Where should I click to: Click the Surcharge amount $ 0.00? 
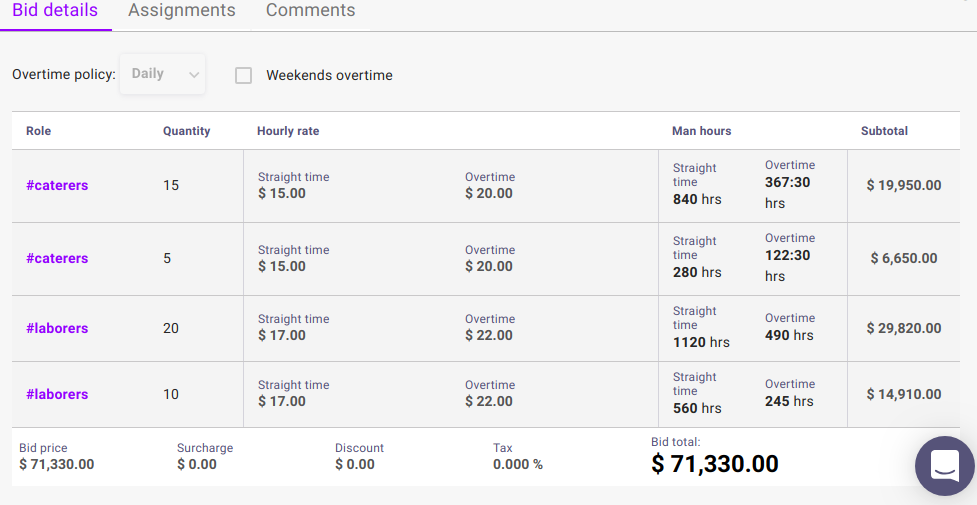[197, 464]
